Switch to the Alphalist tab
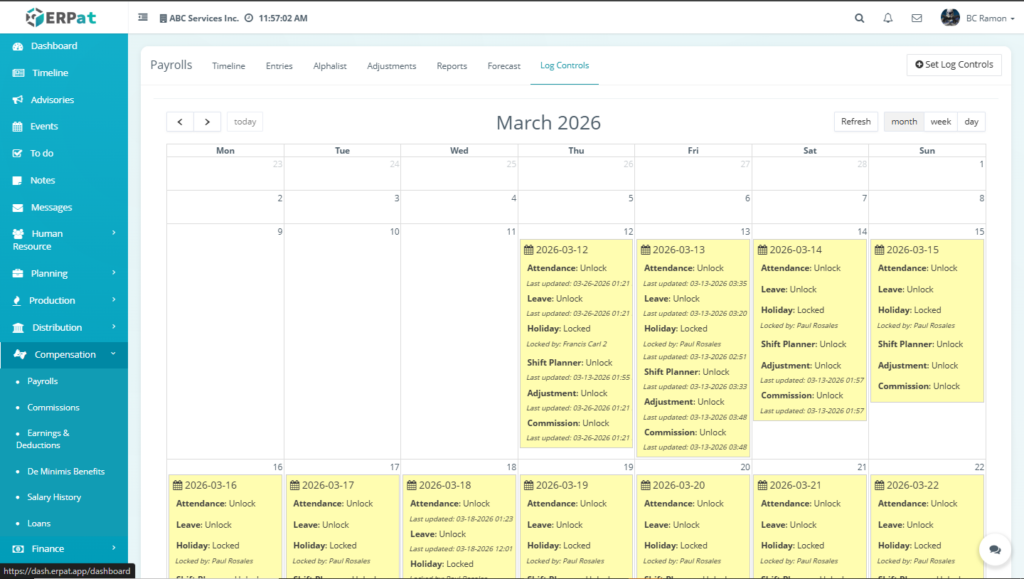Screen dimensions: 1024x579 pyautogui.click(x=330, y=66)
